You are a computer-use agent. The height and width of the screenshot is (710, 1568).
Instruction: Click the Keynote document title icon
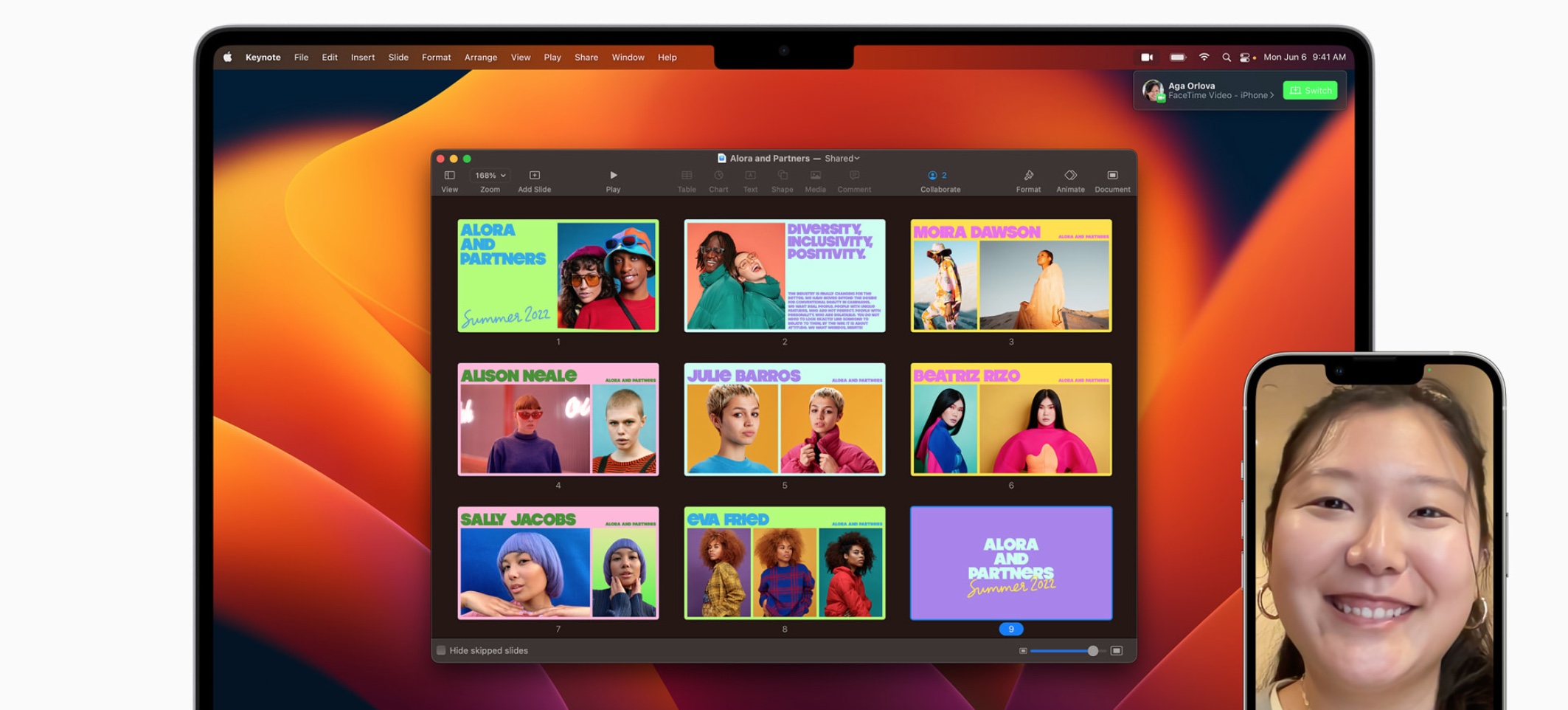[x=721, y=158]
